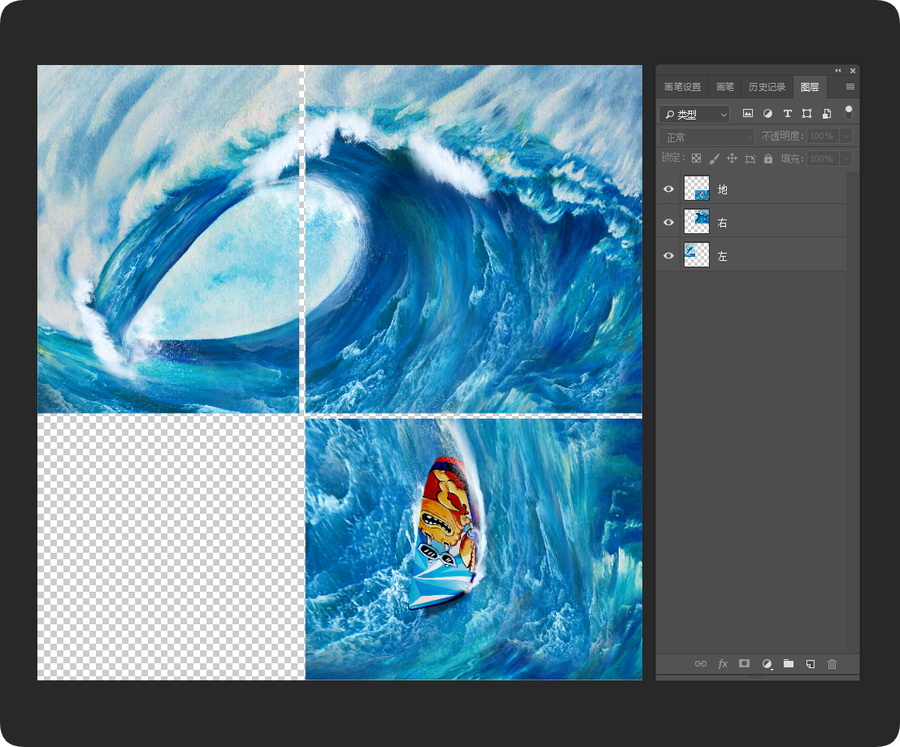Select the 左 layer thumbnail
Screen dimensions: 900x747
click(x=697, y=255)
